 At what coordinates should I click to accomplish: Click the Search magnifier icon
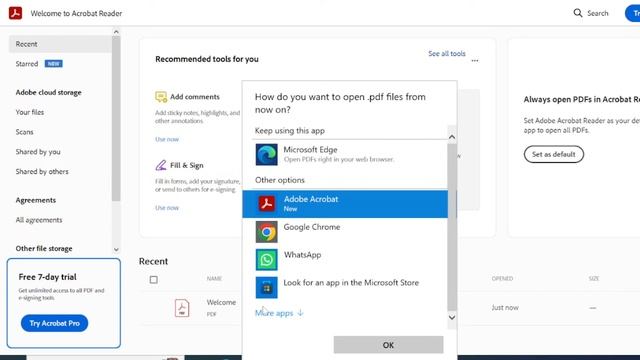tap(578, 13)
